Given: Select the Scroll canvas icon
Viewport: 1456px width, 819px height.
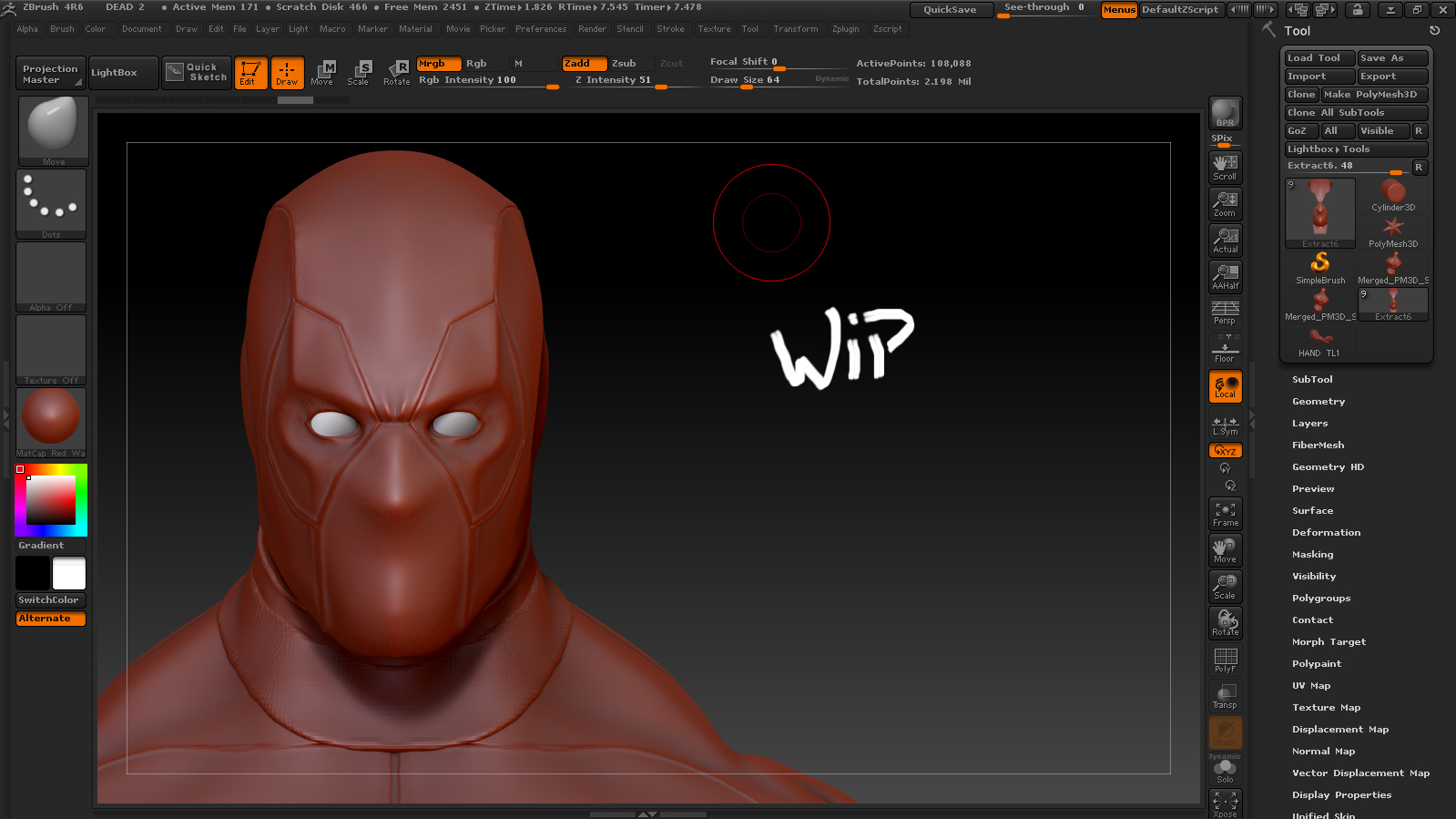Looking at the screenshot, I should [1225, 167].
